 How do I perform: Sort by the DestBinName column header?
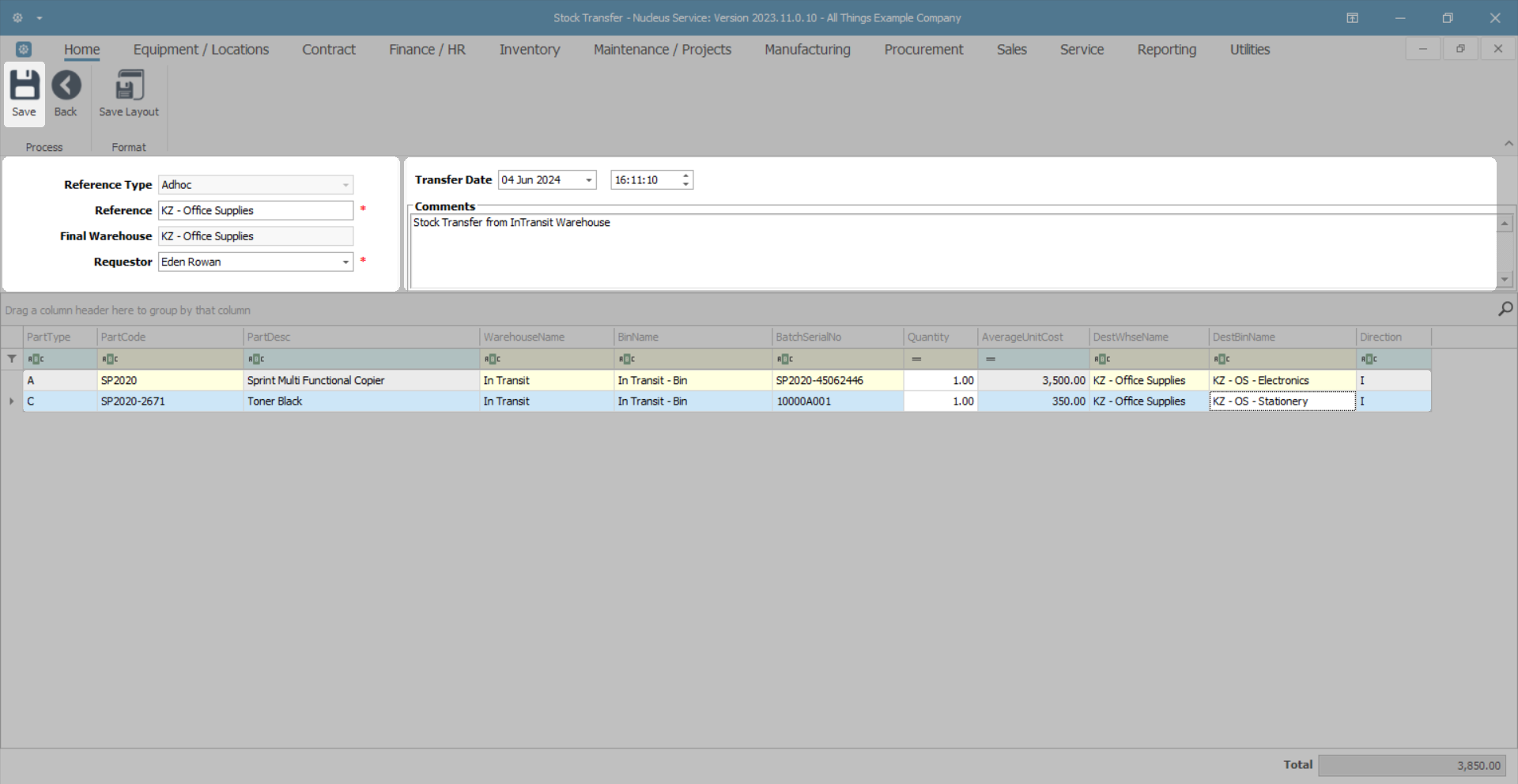click(x=1282, y=337)
